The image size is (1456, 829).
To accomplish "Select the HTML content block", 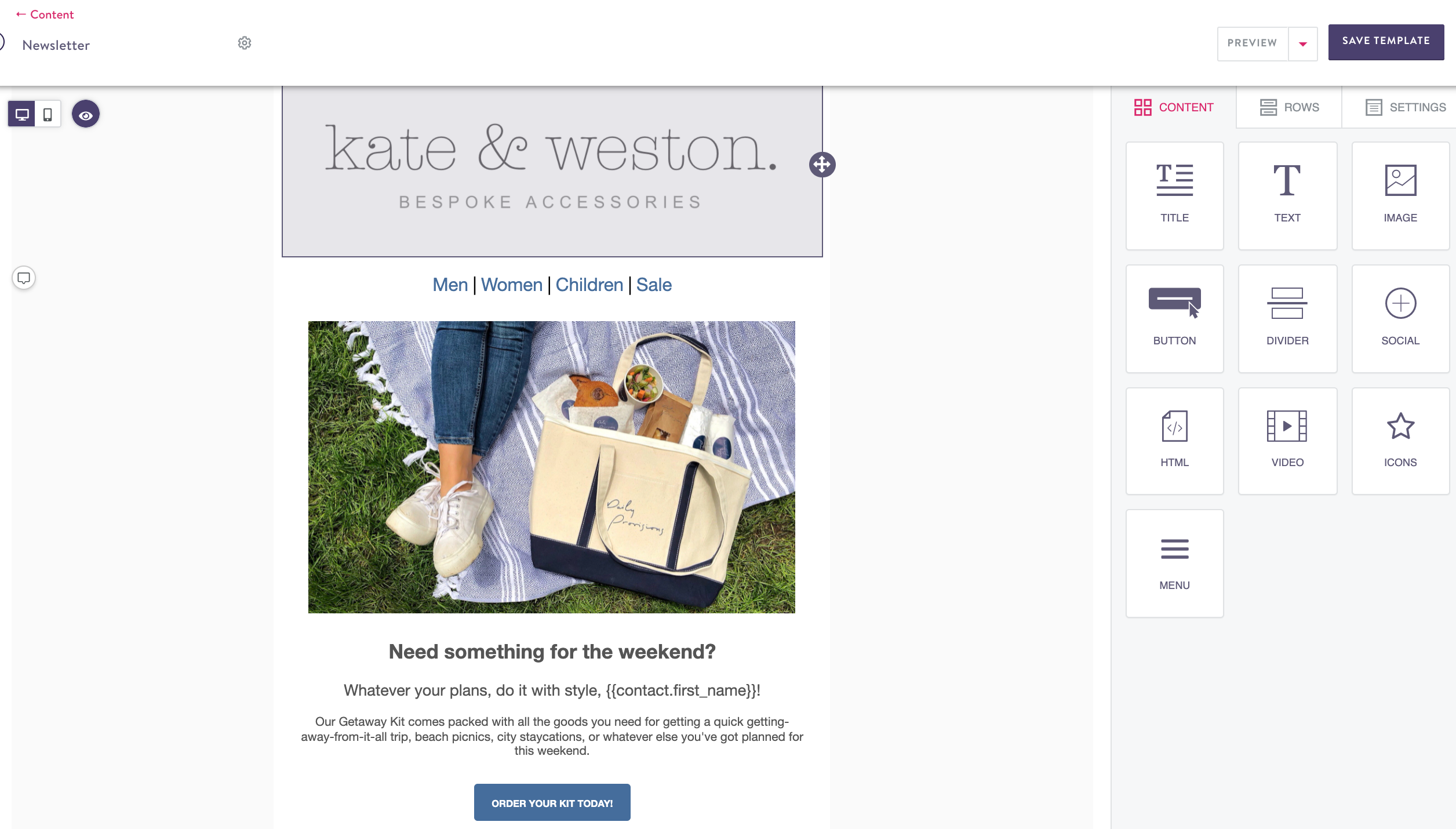I will [x=1174, y=441].
